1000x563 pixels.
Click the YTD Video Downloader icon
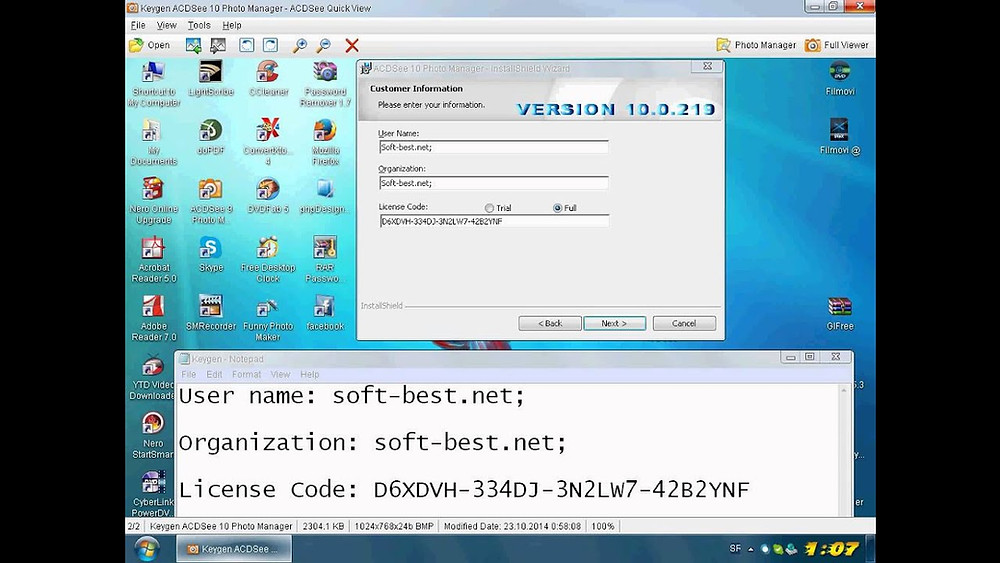click(152, 377)
